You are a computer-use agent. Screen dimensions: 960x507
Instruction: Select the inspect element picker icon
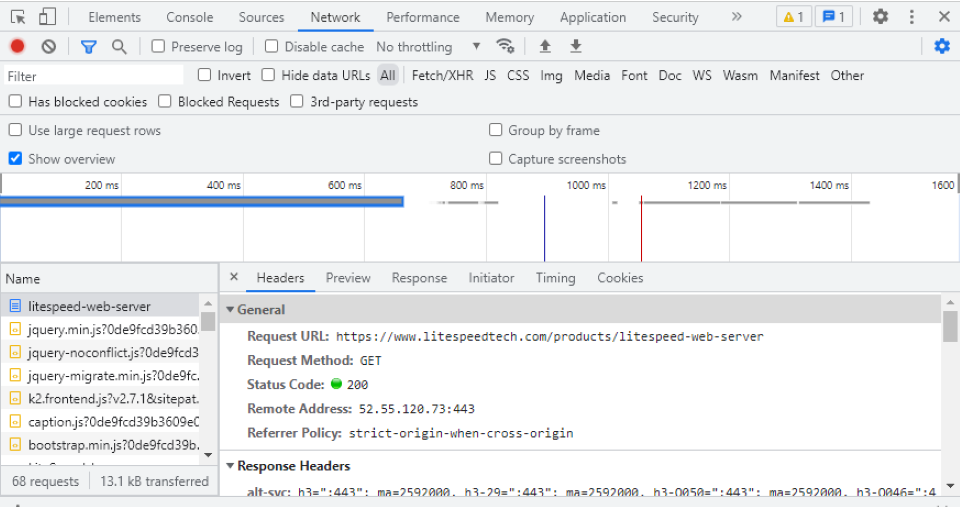point(18,17)
